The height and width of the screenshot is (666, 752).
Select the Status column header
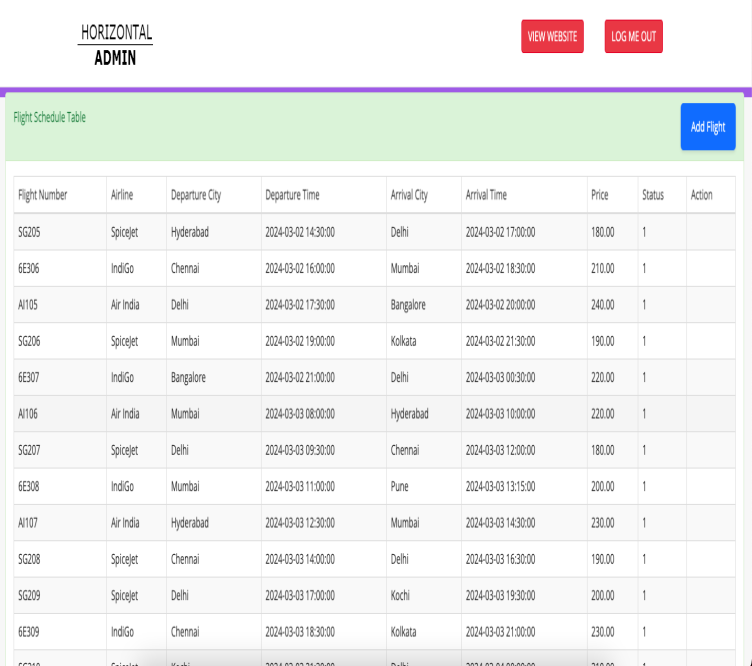coord(652,195)
